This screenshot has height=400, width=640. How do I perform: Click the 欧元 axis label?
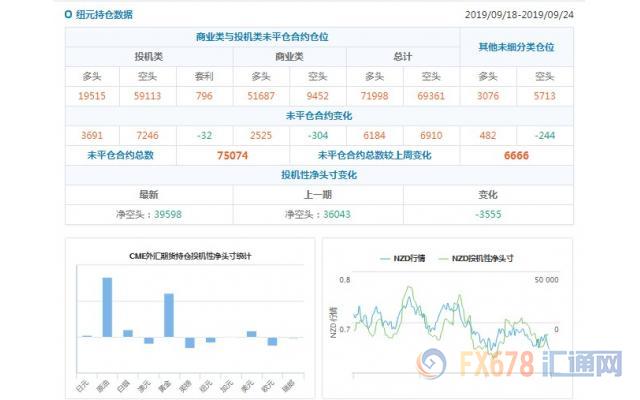pyautogui.click(x=268, y=385)
